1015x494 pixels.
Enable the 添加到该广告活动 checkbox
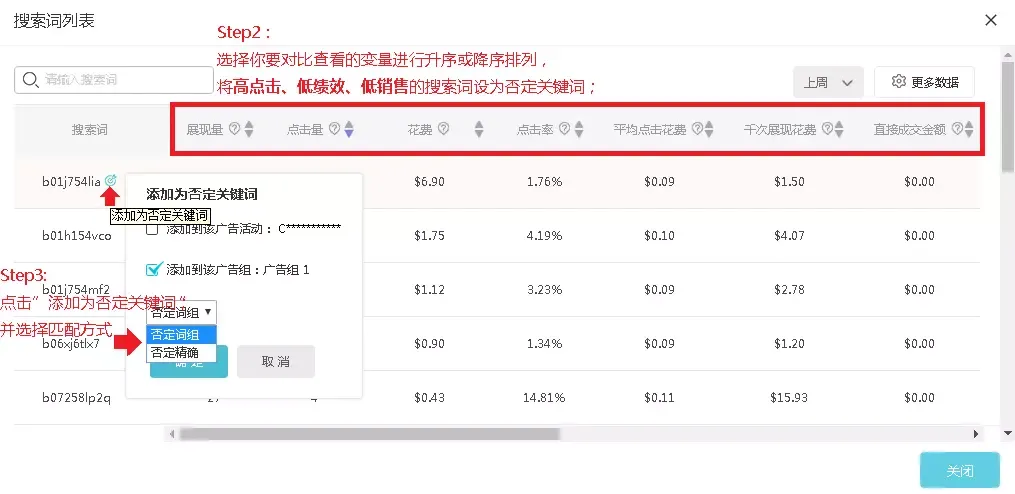pyautogui.click(x=152, y=229)
